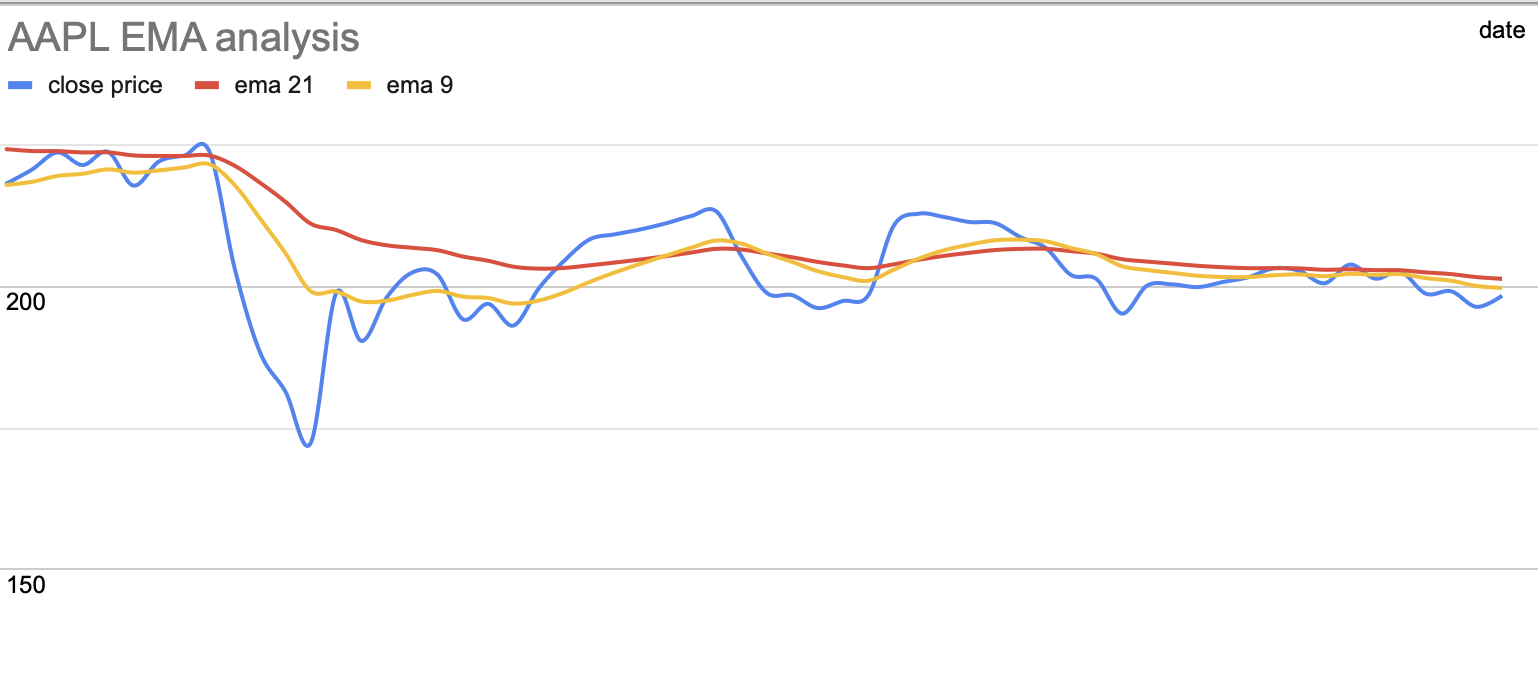Click the red ema 21 legend swatch
The width and height of the screenshot is (1538, 690).
pos(206,86)
